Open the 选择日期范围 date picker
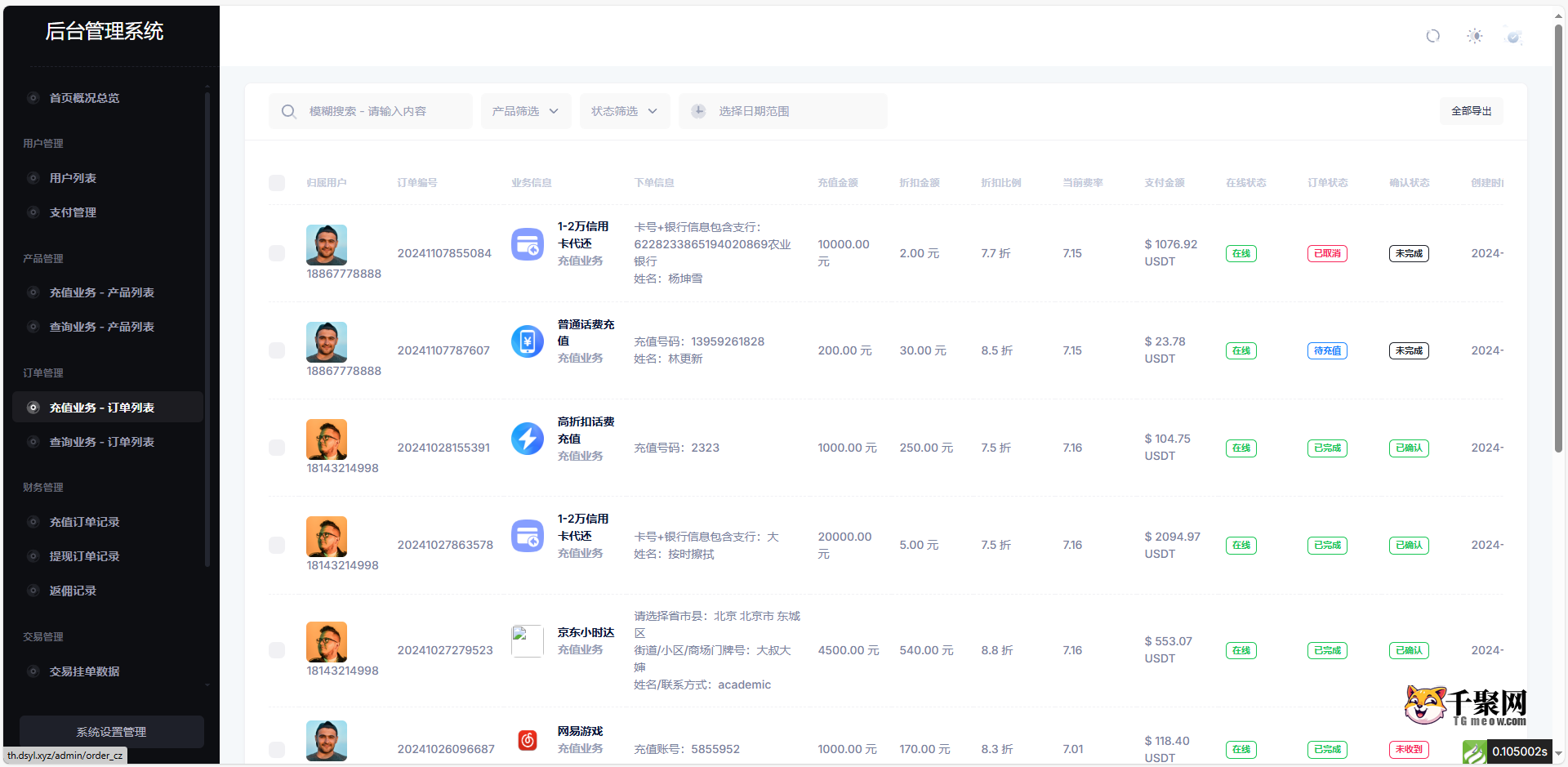Image resolution: width=1568 pixels, height=767 pixels. click(783, 111)
